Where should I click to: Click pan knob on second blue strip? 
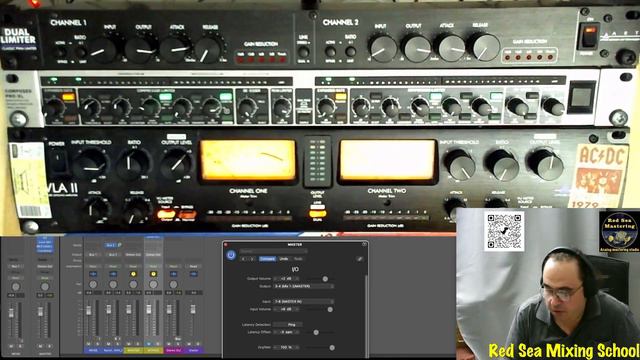click(113, 284)
